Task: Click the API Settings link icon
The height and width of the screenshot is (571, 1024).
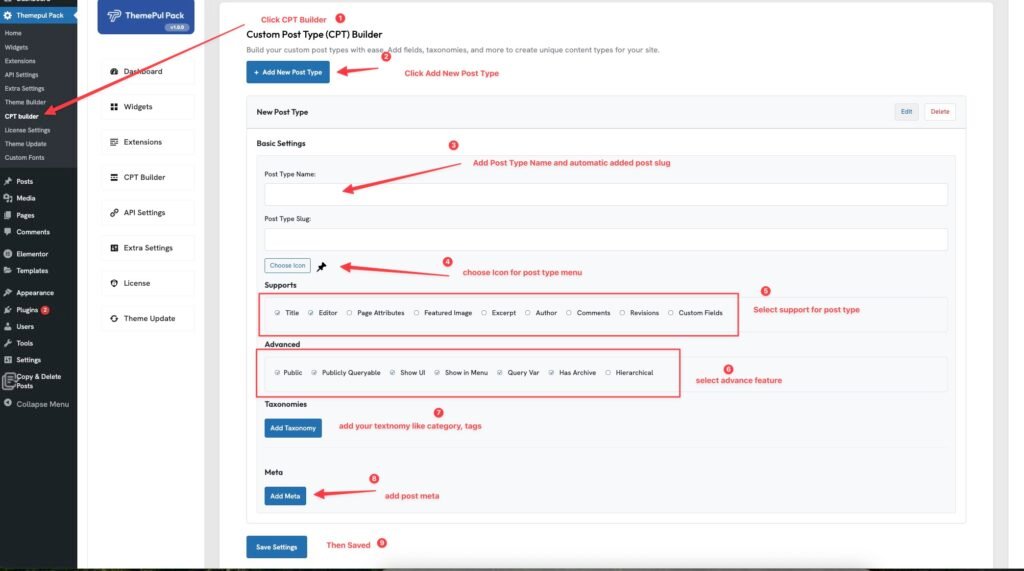Action: coord(114,213)
